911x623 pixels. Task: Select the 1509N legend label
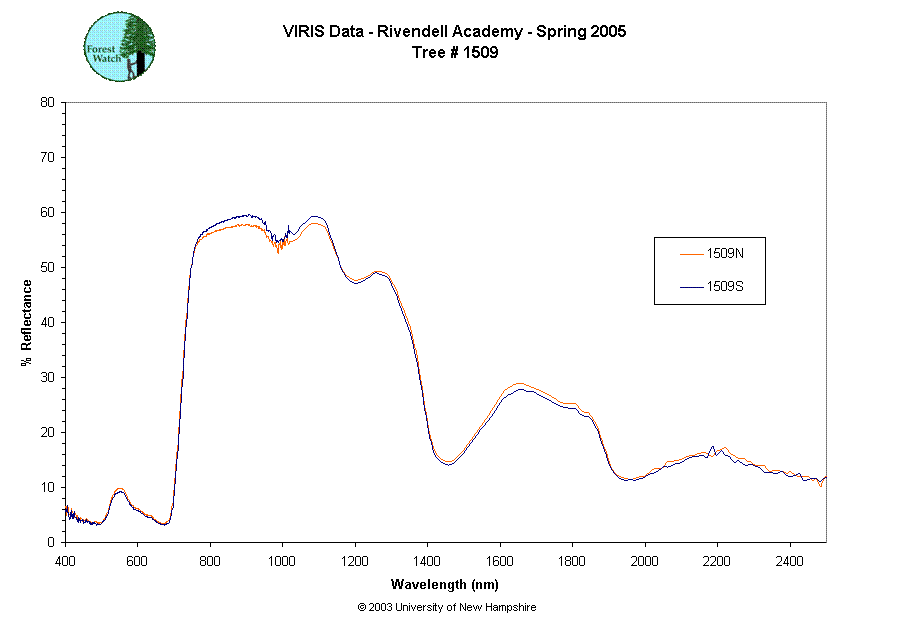pos(725,255)
